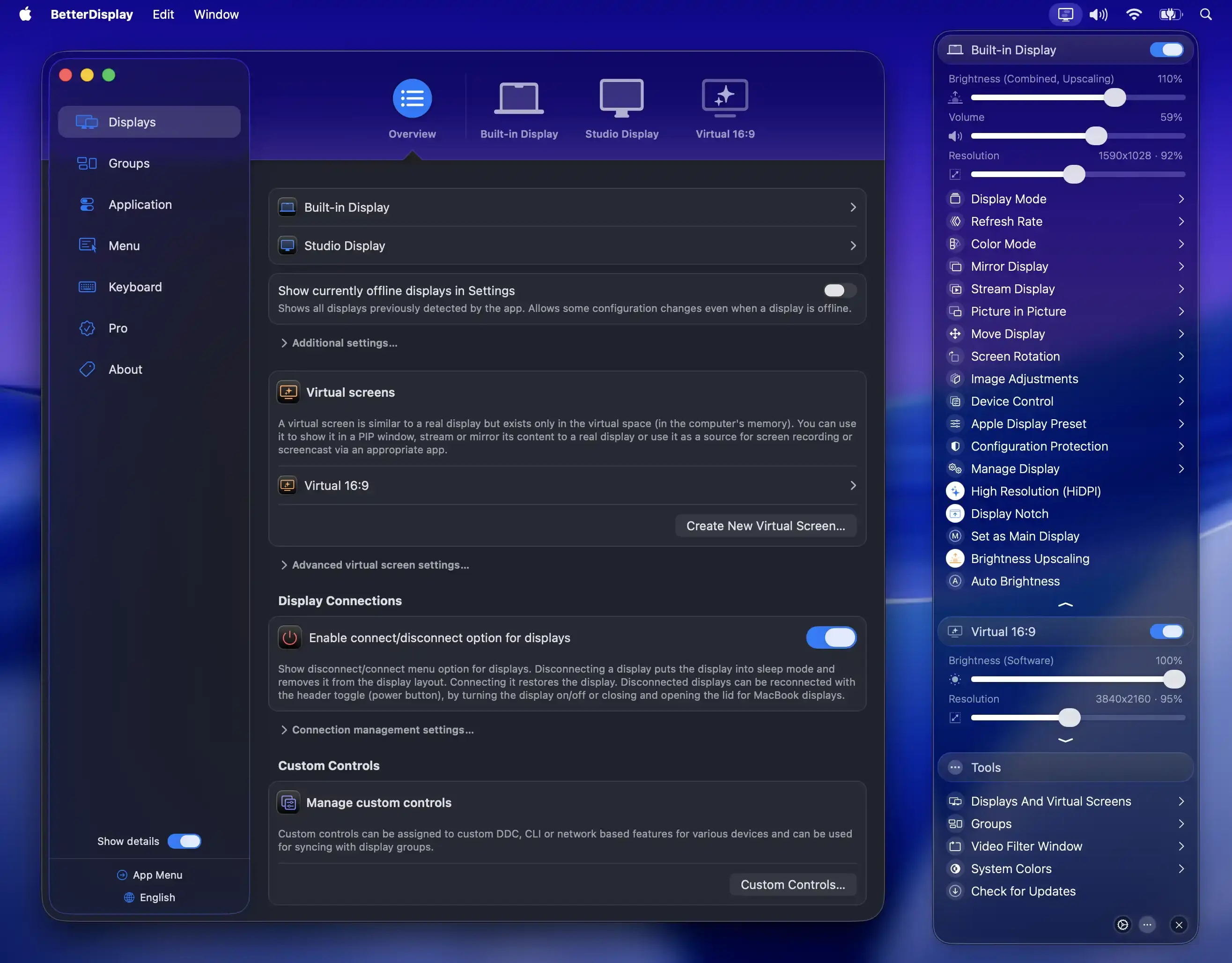Click Create New Virtual Screen button
The height and width of the screenshot is (963, 1232).
tap(766, 525)
